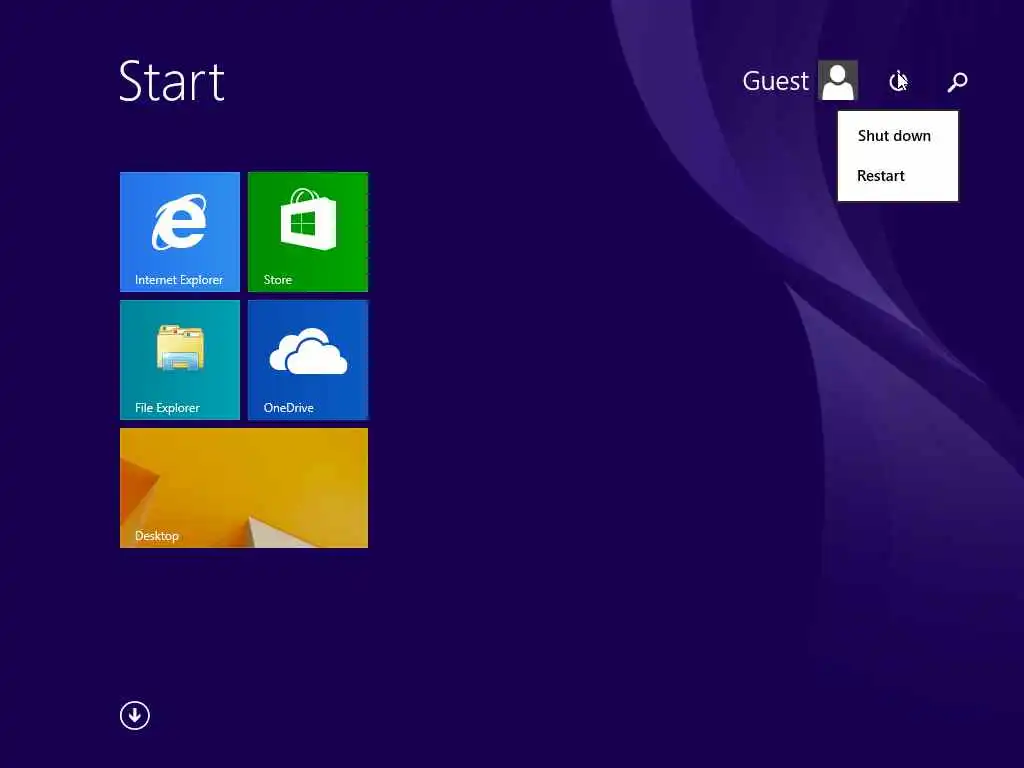
Task: Open the OneDrive tile
Action: (308, 360)
